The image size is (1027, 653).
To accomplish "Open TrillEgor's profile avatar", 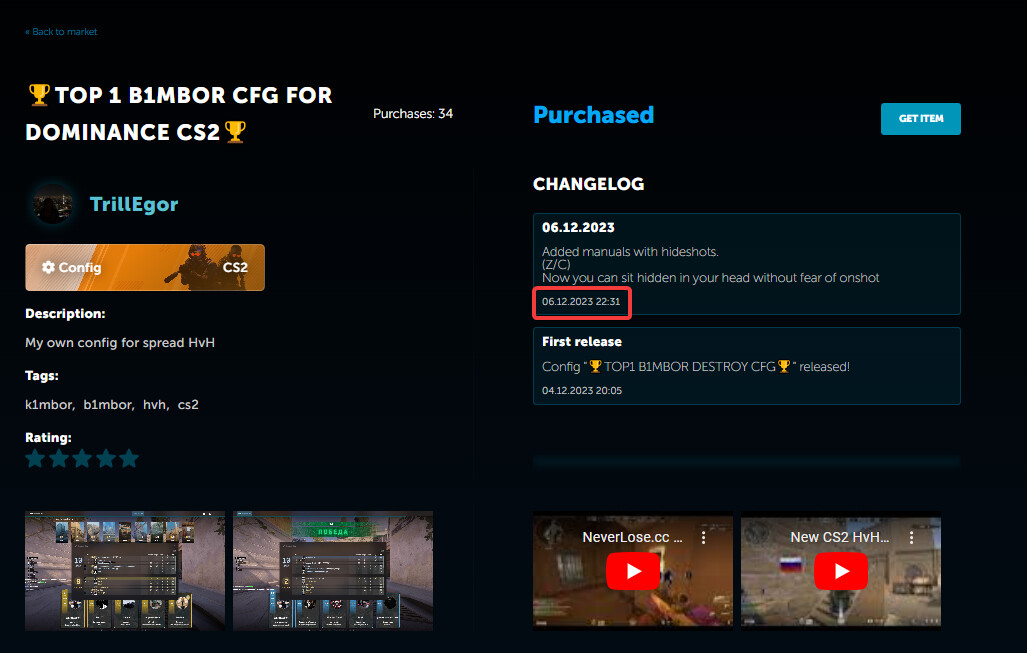I will click(x=52, y=205).
